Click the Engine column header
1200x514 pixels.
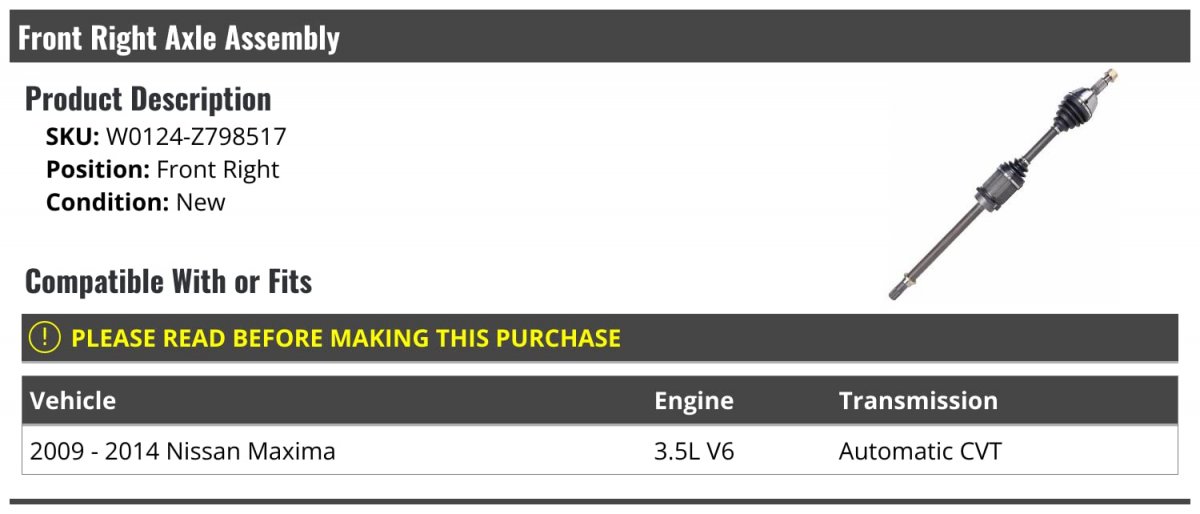pyautogui.click(x=693, y=401)
